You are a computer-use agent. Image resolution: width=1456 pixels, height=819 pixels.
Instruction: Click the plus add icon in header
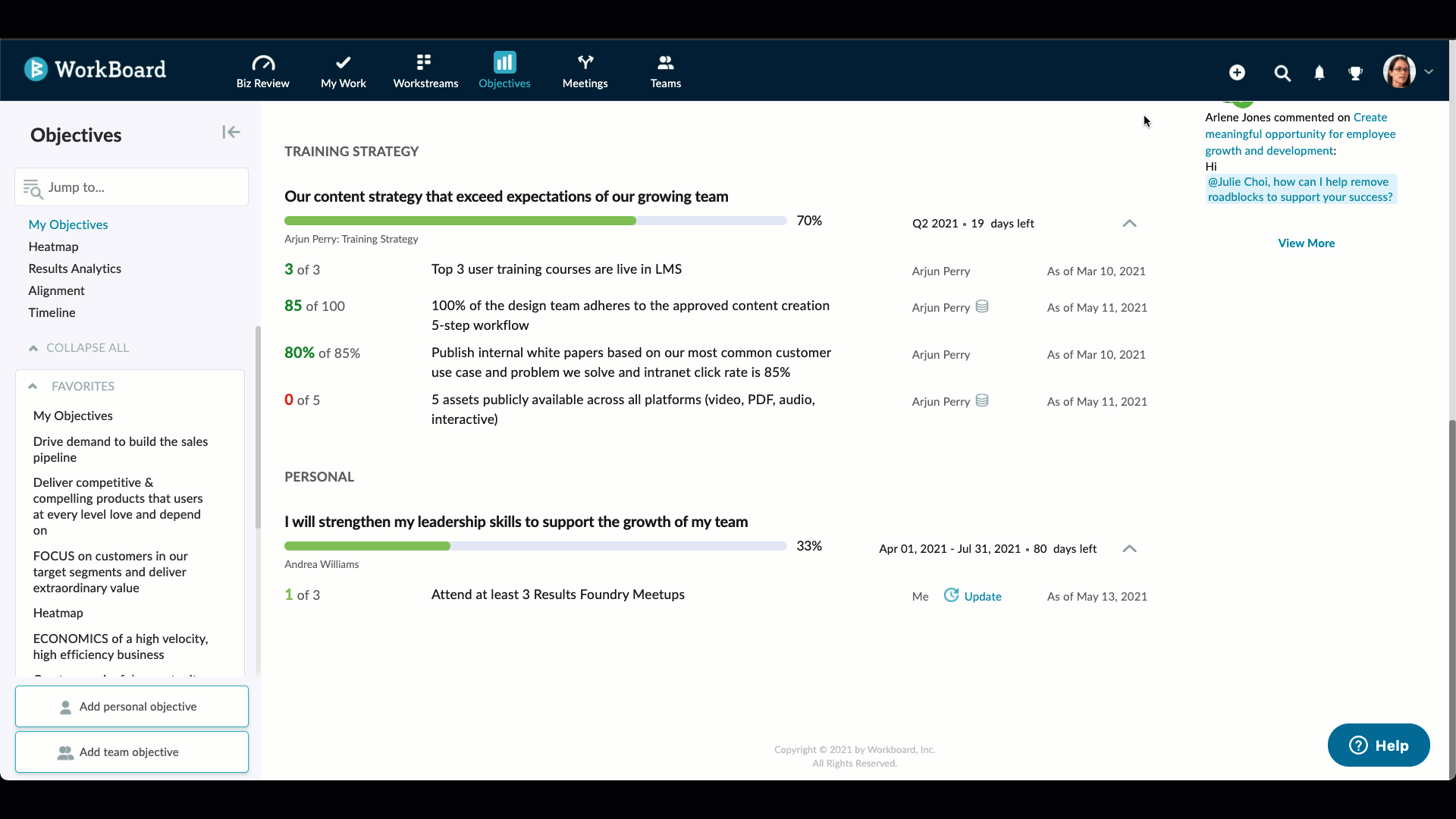(x=1237, y=72)
